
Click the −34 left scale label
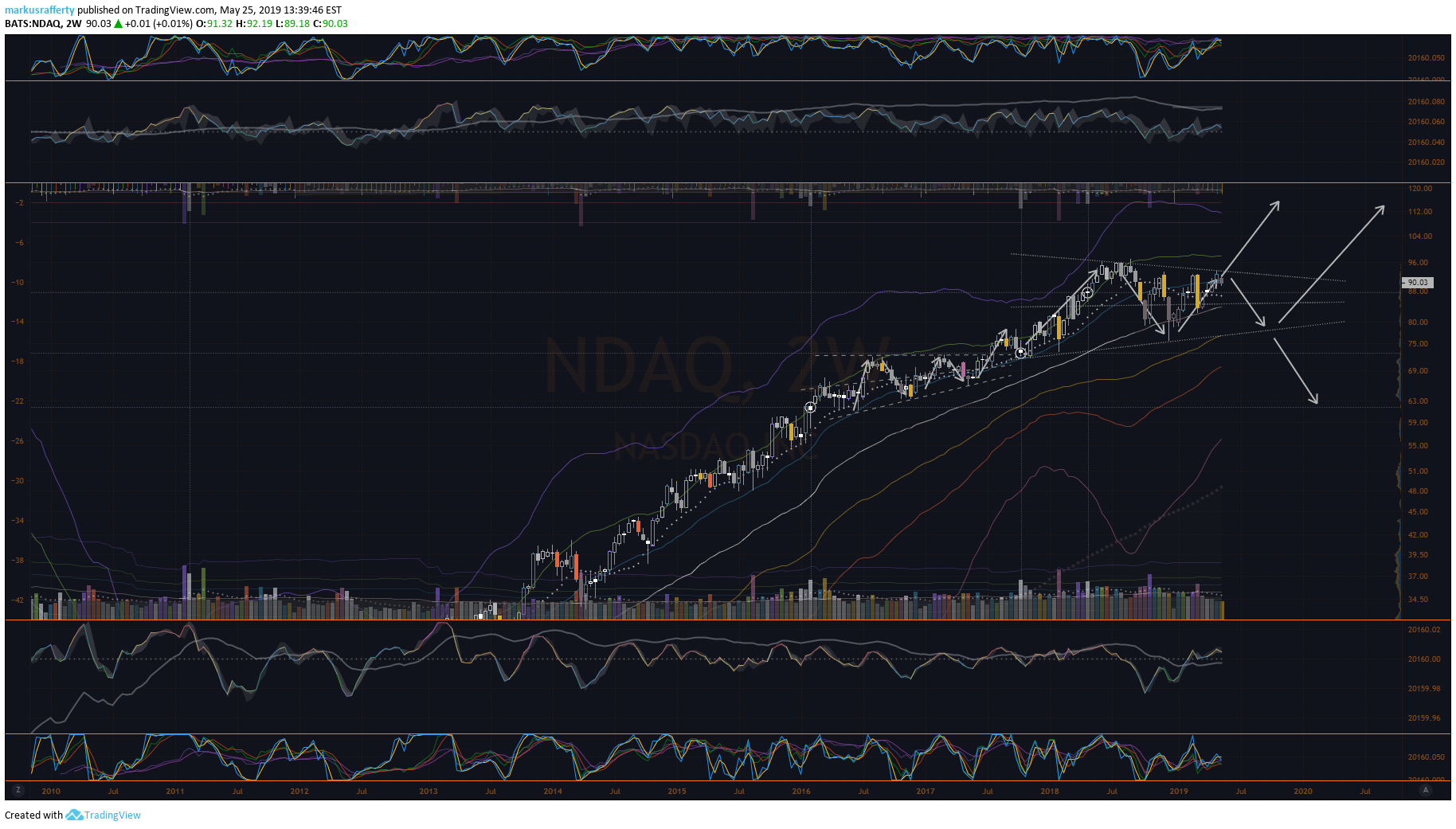coord(18,520)
